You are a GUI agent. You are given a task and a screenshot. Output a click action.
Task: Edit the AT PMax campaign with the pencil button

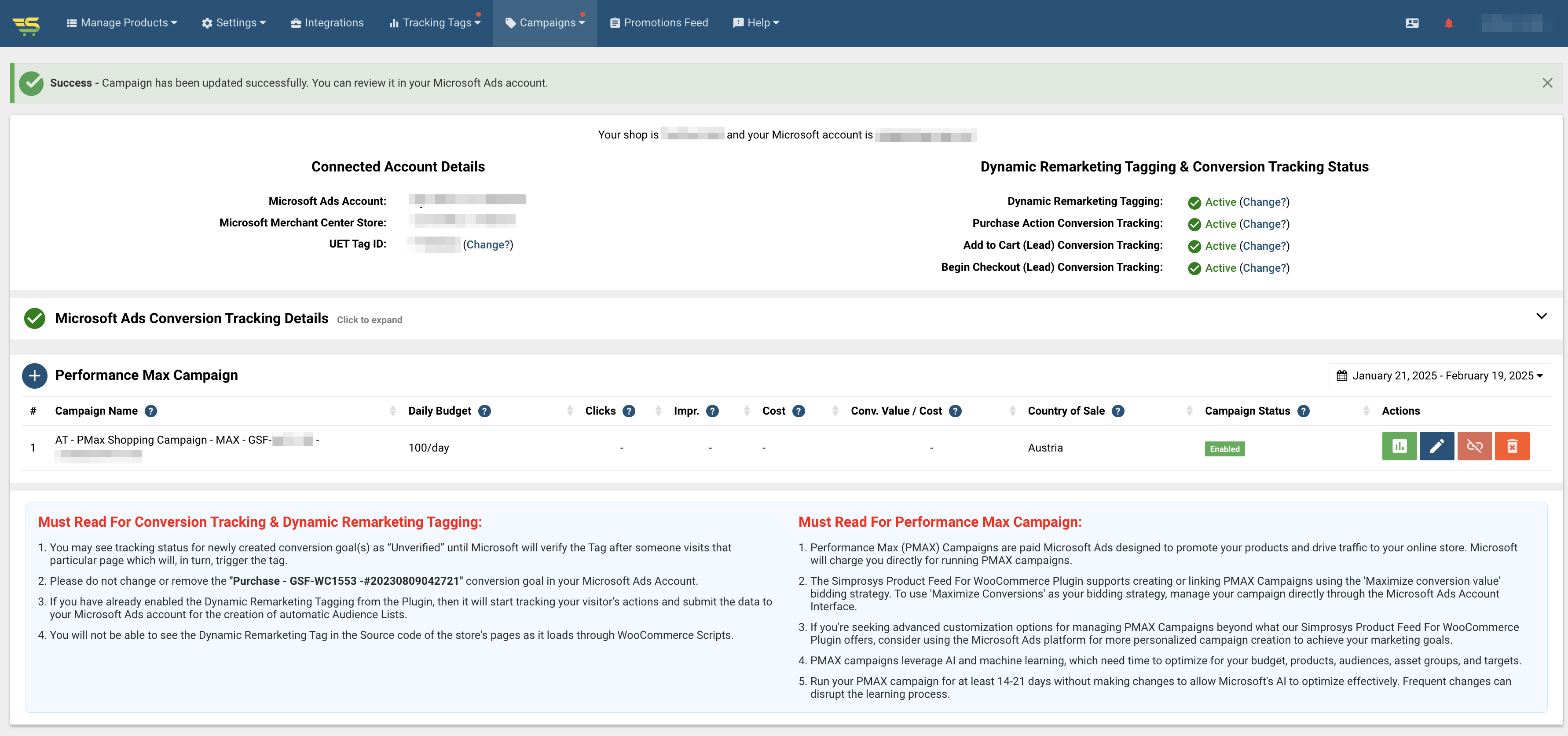(1436, 446)
